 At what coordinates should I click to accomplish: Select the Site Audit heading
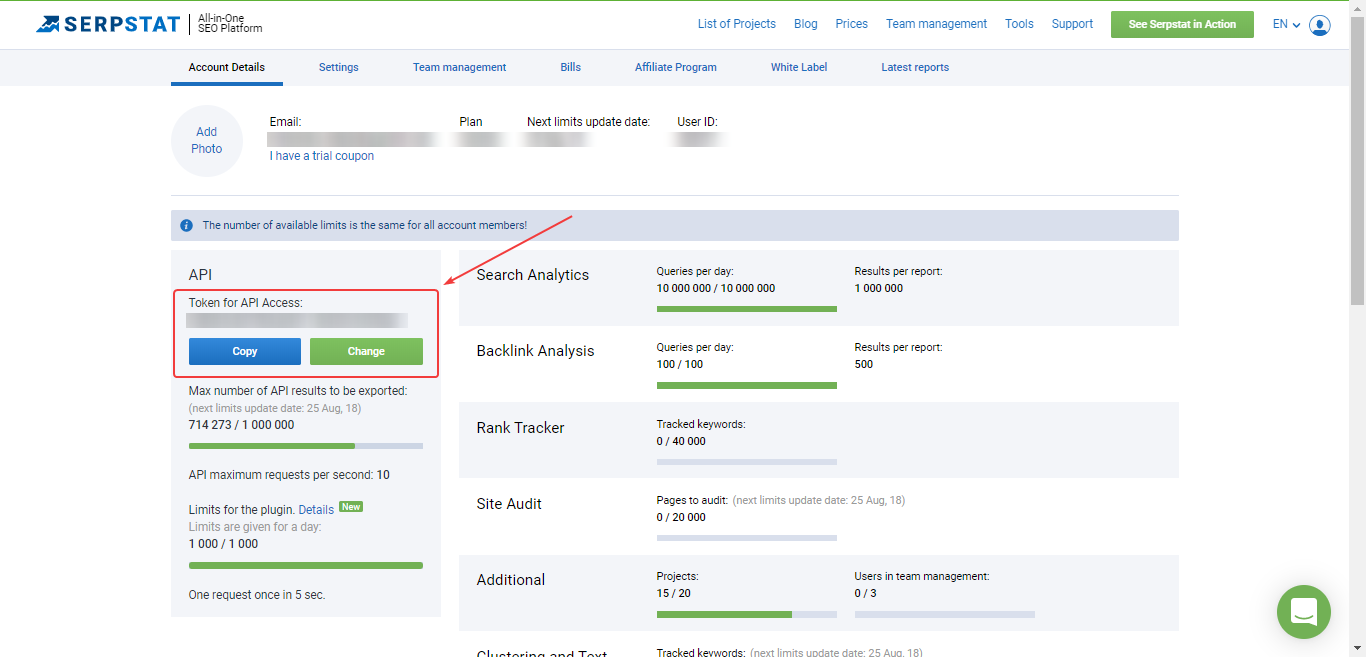click(x=509, y=504)
